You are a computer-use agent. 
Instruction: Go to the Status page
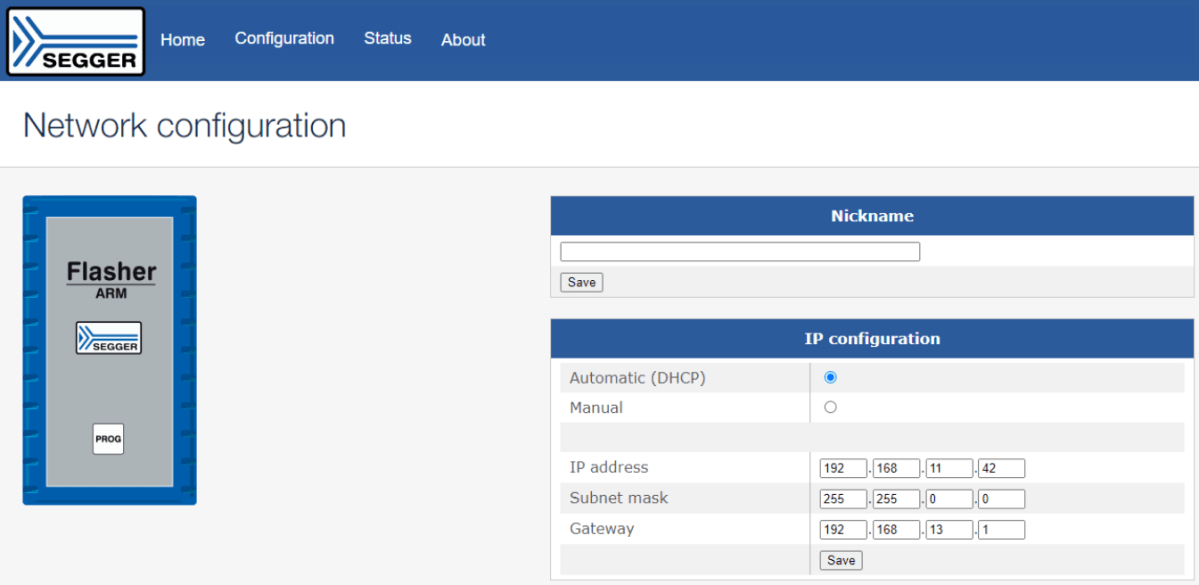click(387, 39)
